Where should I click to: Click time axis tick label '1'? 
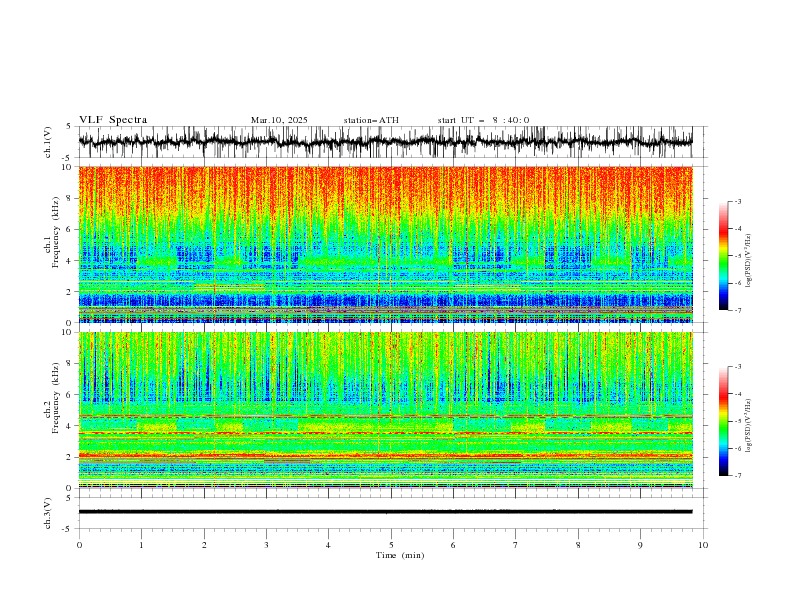141,545
